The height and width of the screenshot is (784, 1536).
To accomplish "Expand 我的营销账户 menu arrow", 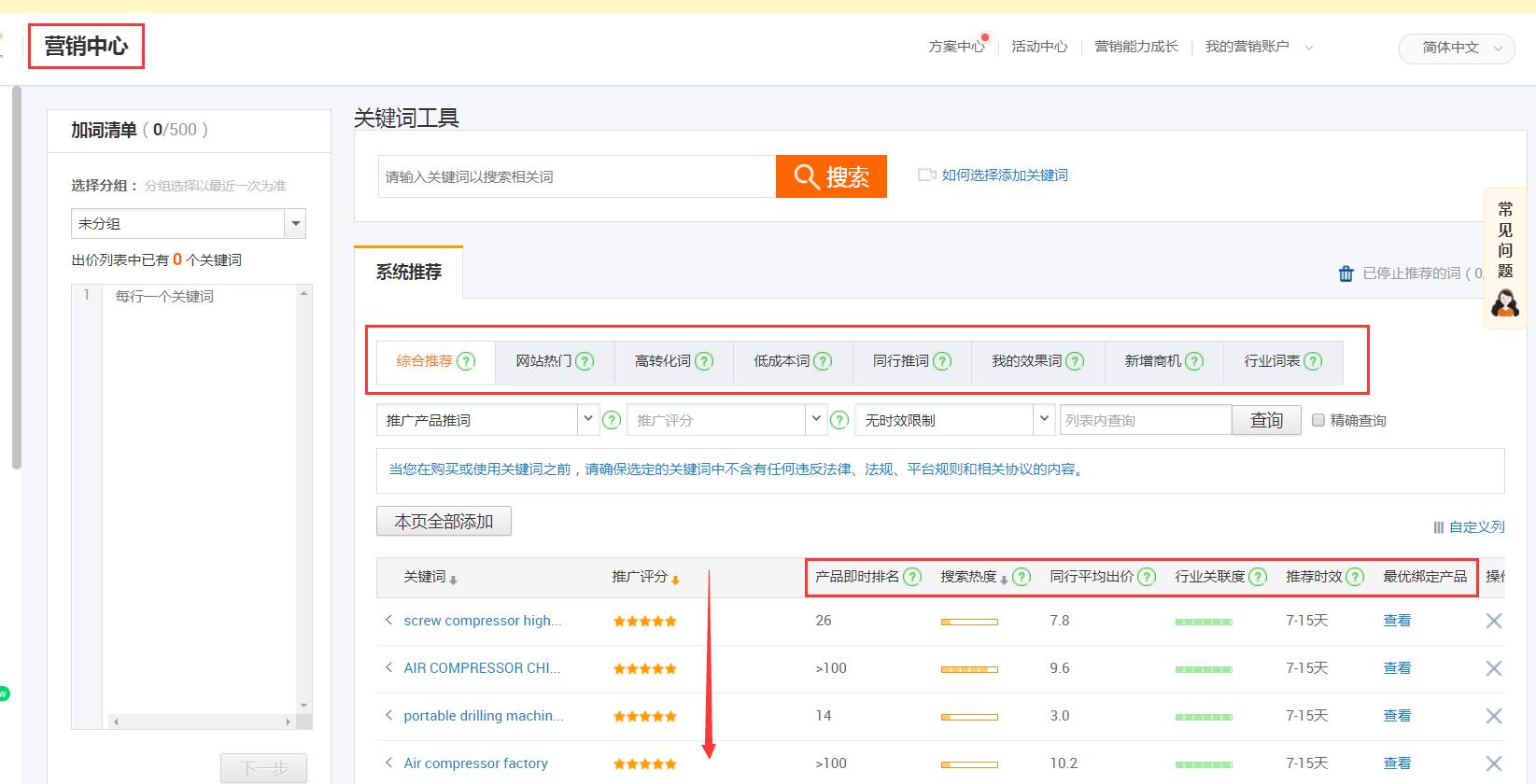I will [x=1309, y=48].
